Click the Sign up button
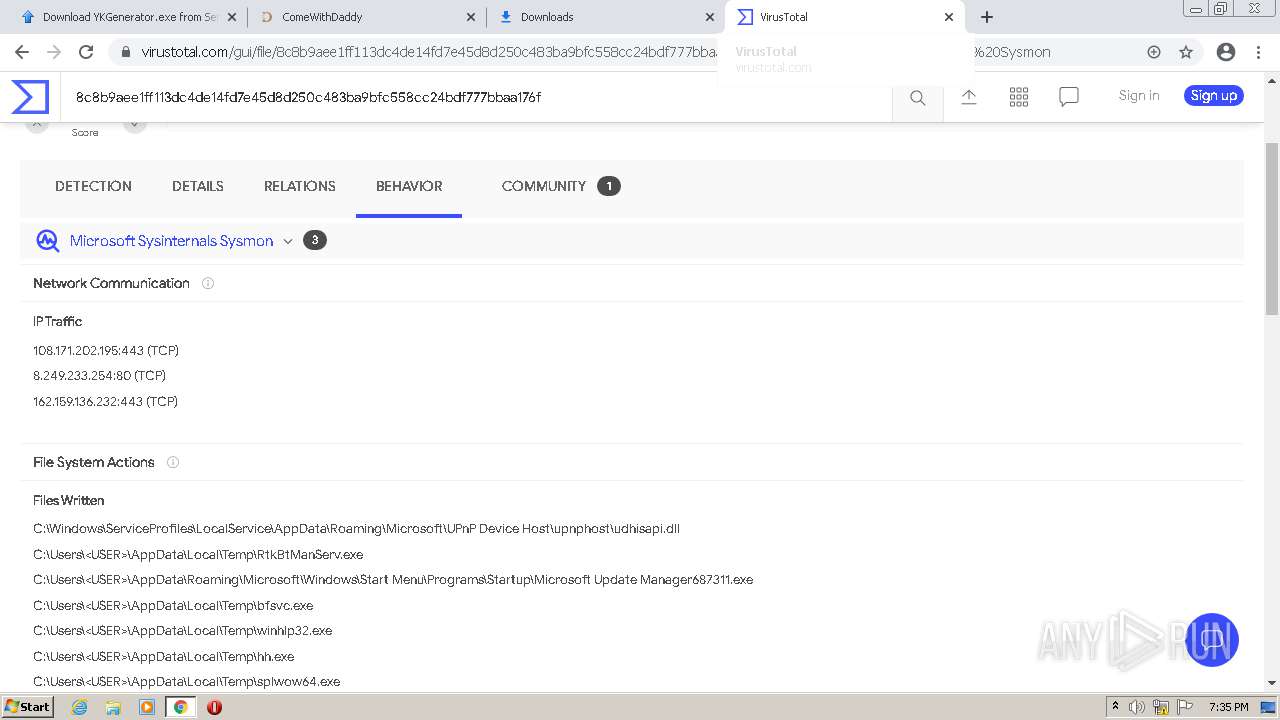Viewport: 1280px width, 720px height. point(1214,96)
